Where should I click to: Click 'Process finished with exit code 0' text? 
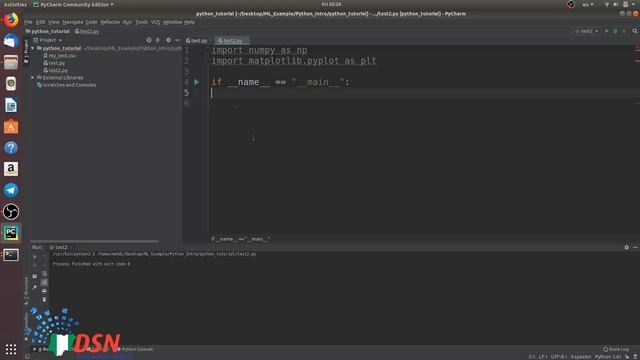91,264
